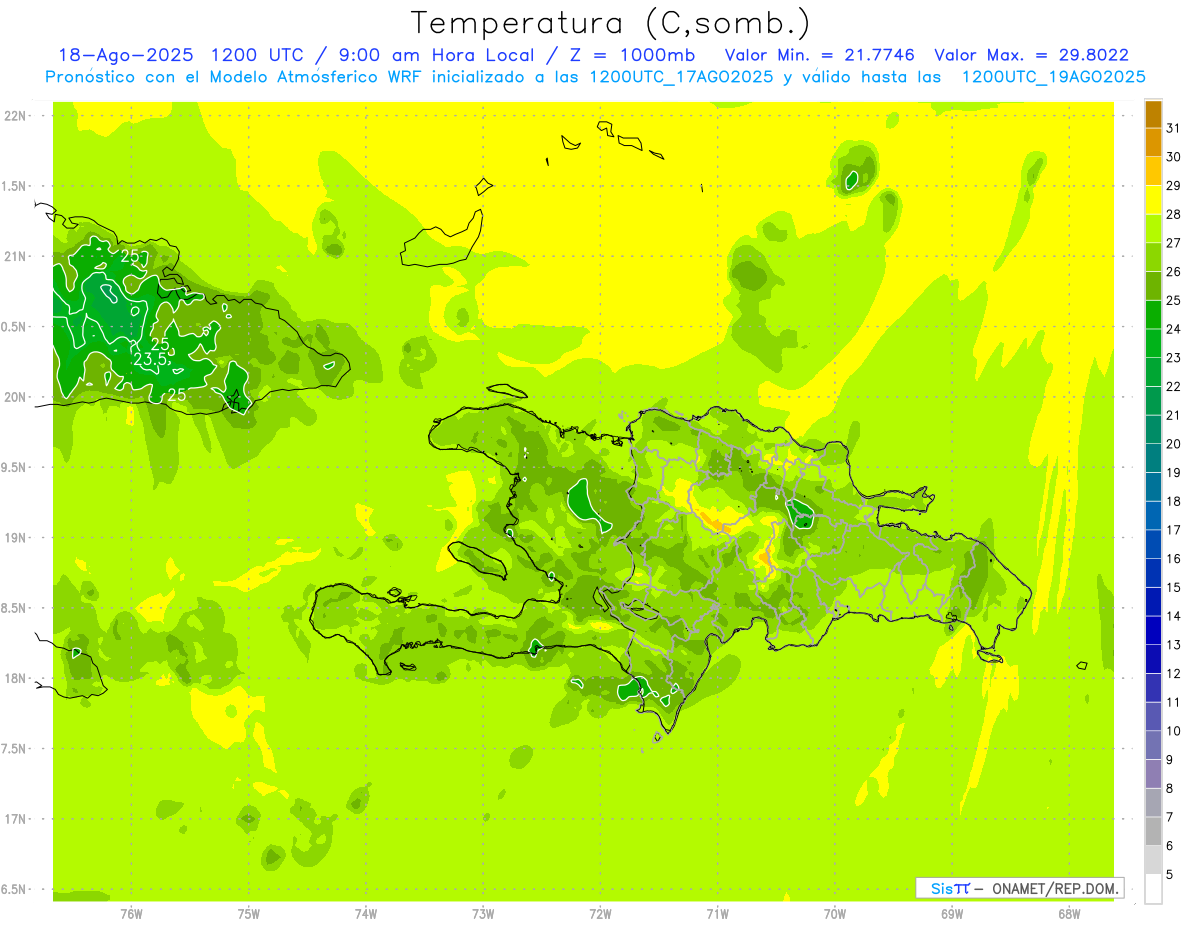
Task: Click the "21N" latitude label
Action: (17, 256)
